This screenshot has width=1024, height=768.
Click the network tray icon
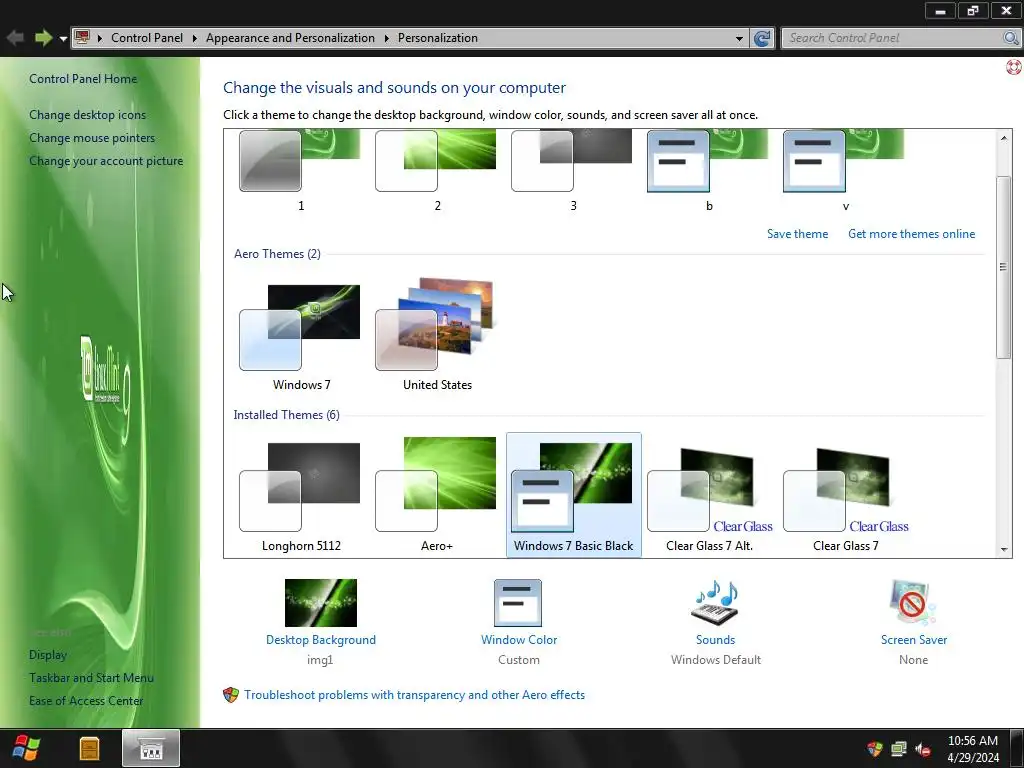pos(899,748)
